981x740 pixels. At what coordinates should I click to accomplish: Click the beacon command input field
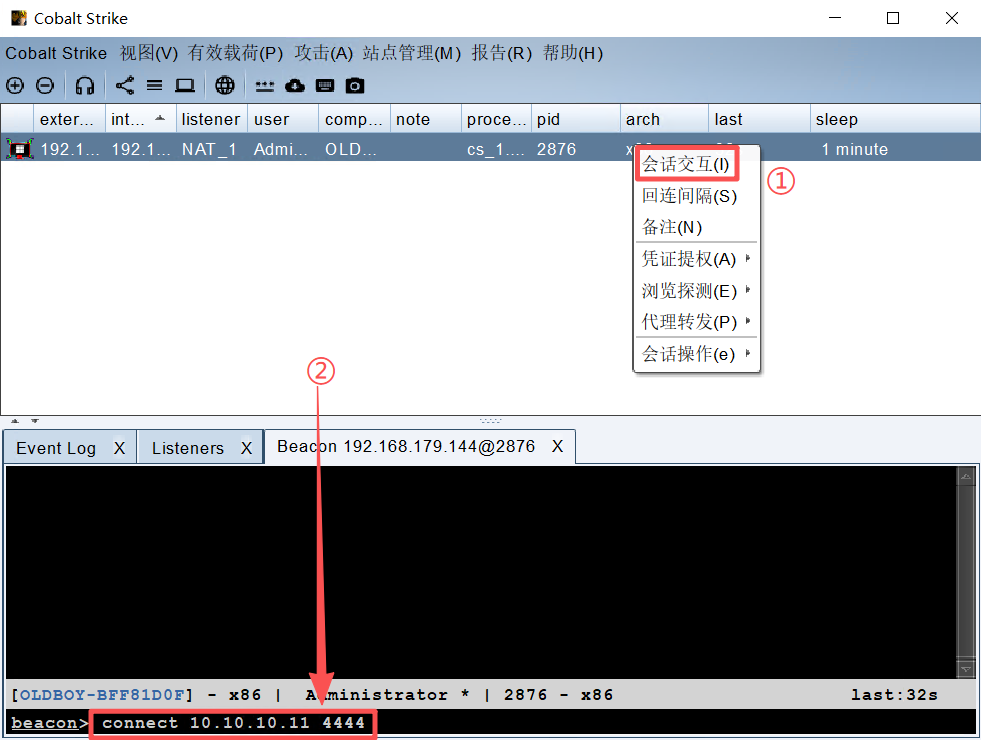tap(535, 722)
